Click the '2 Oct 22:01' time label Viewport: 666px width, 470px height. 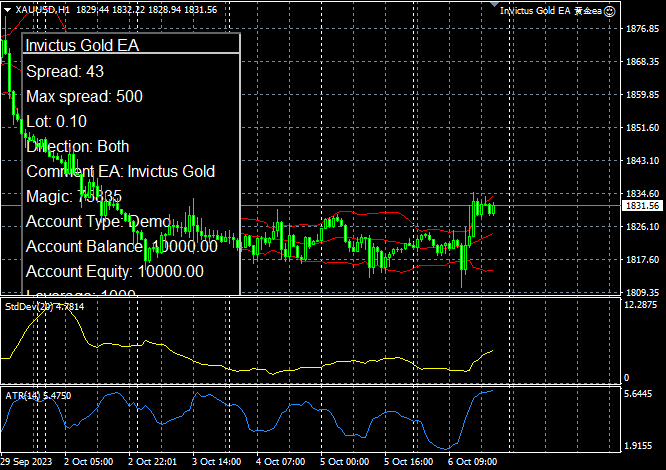coord(152,462)
